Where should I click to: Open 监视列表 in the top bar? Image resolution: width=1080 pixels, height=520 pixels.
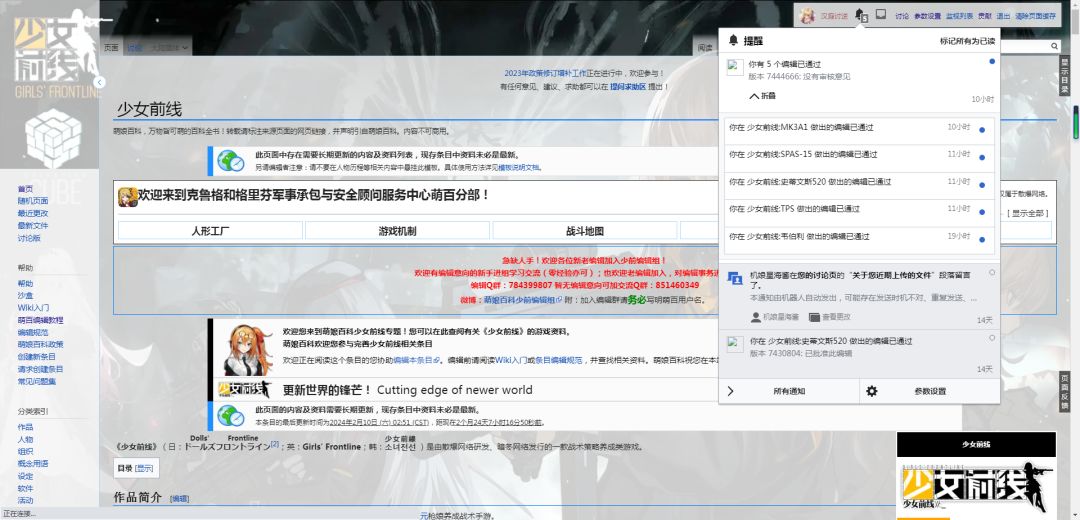959,16
